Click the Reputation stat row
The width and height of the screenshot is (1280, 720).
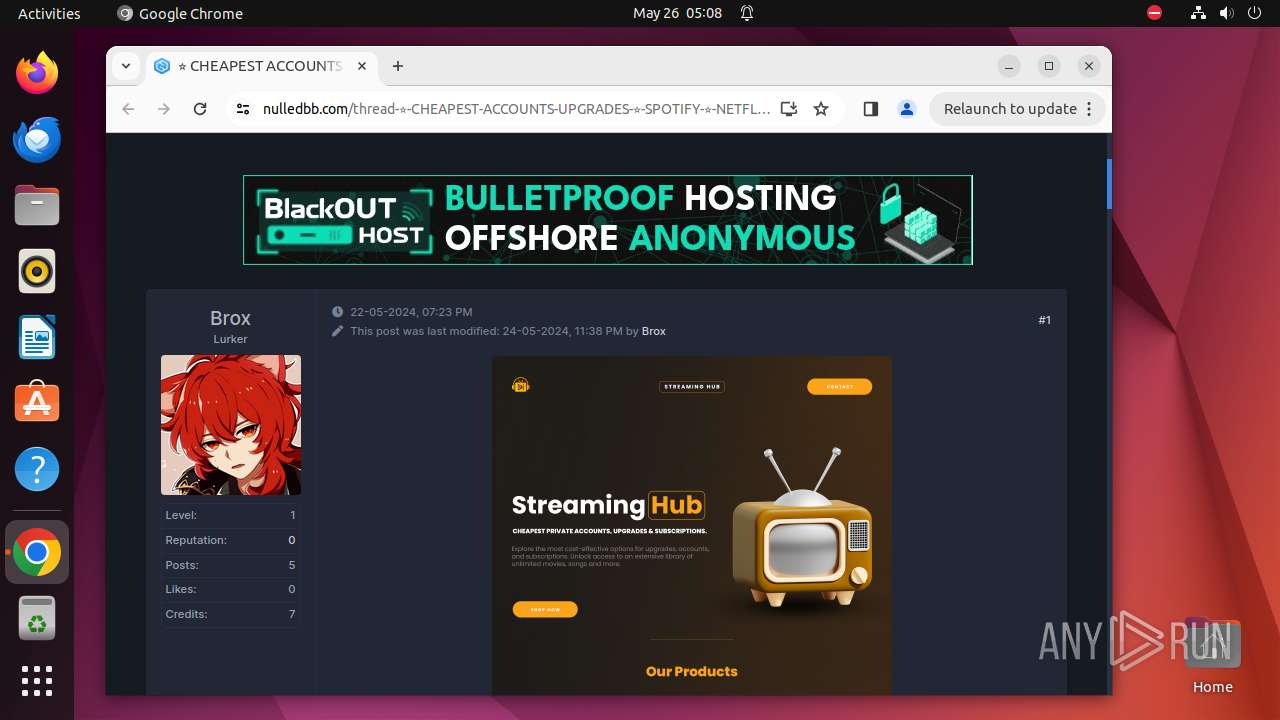pyautogui.click(x=230, y=540)
